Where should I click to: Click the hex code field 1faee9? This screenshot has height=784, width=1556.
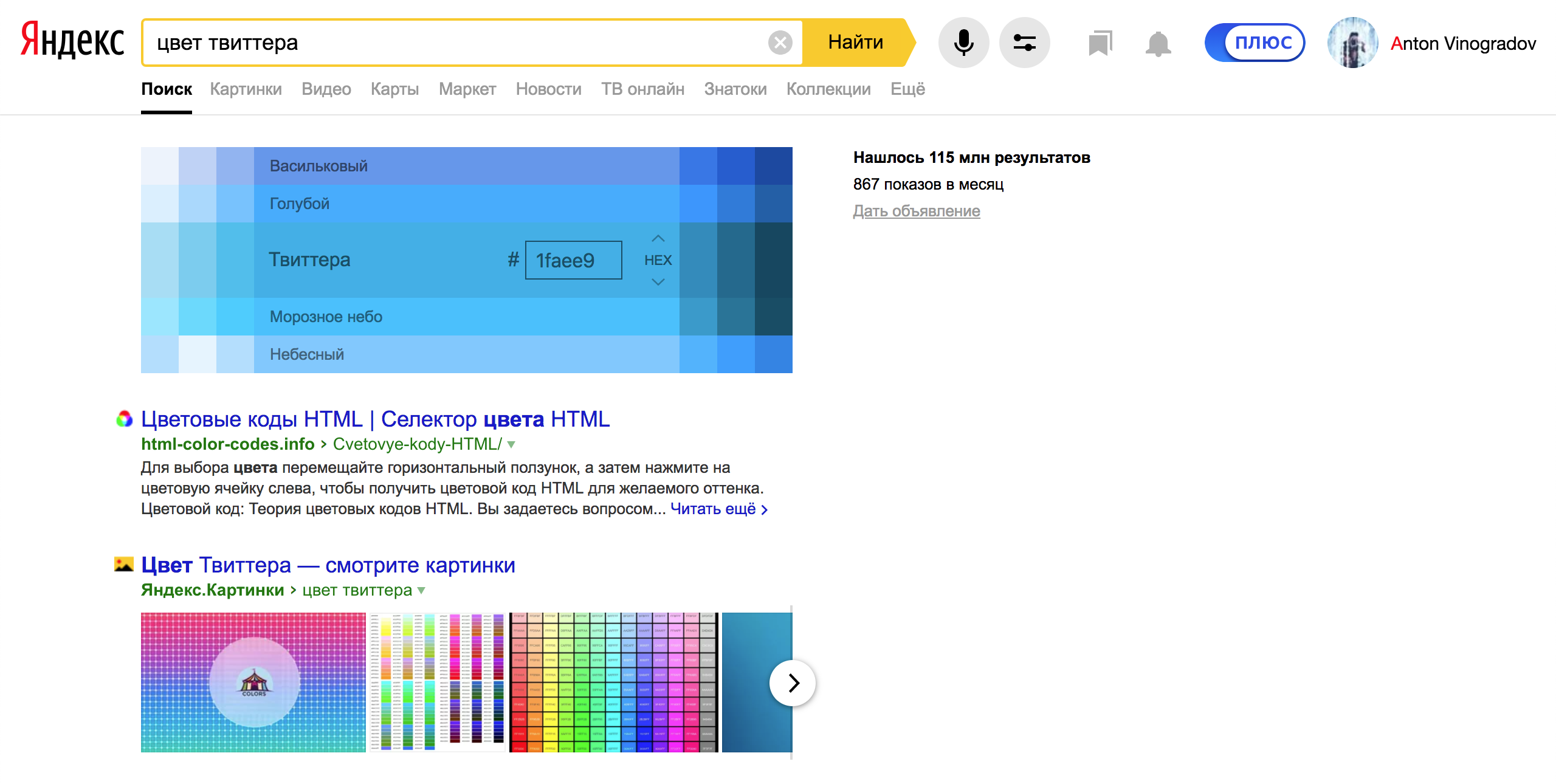tap(573, 260)
